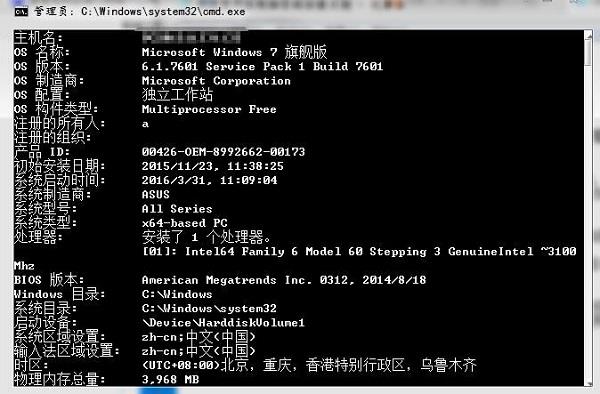Click the label 'OS 名称:'
Screen dimensions: 600x394
pyautogui.click(x=41, y=52)
